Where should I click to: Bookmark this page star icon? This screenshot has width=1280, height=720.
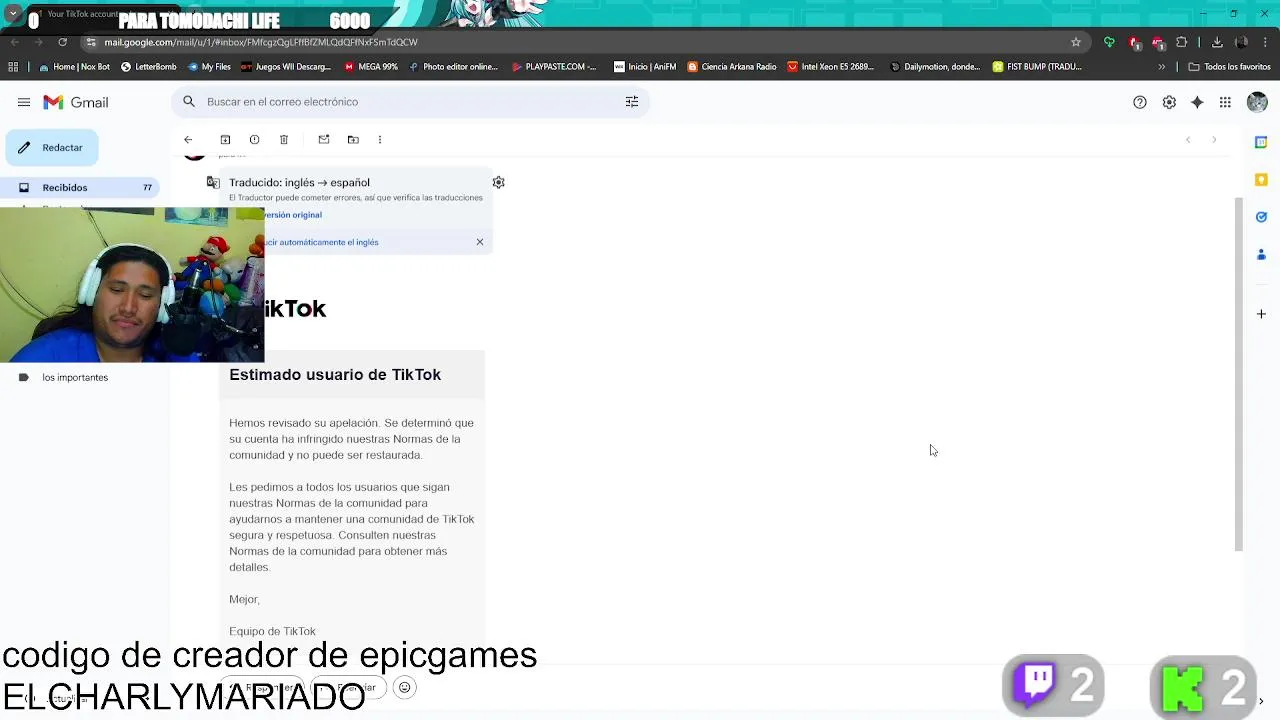pyautogui.click(x=1076, y=42)
